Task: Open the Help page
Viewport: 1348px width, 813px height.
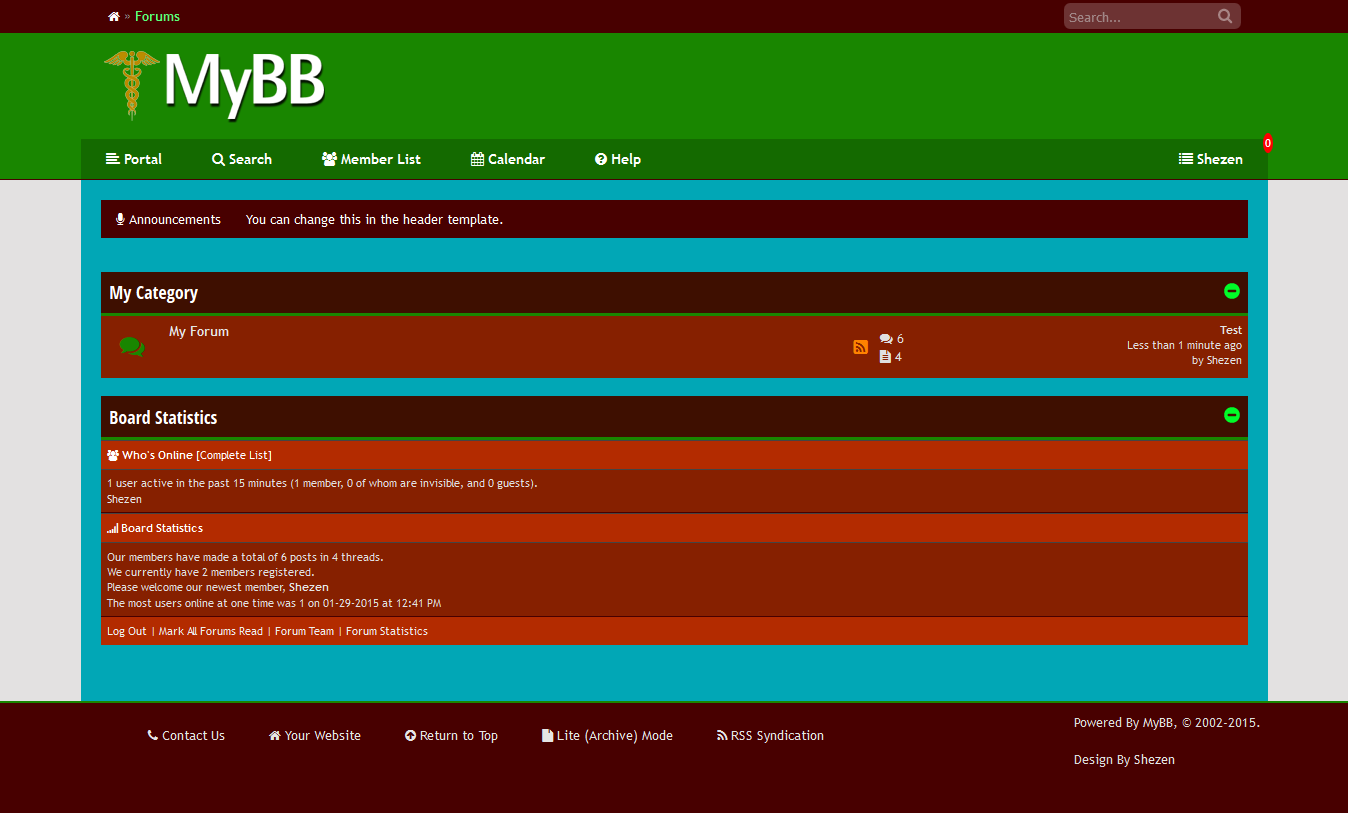Action: 617,159
